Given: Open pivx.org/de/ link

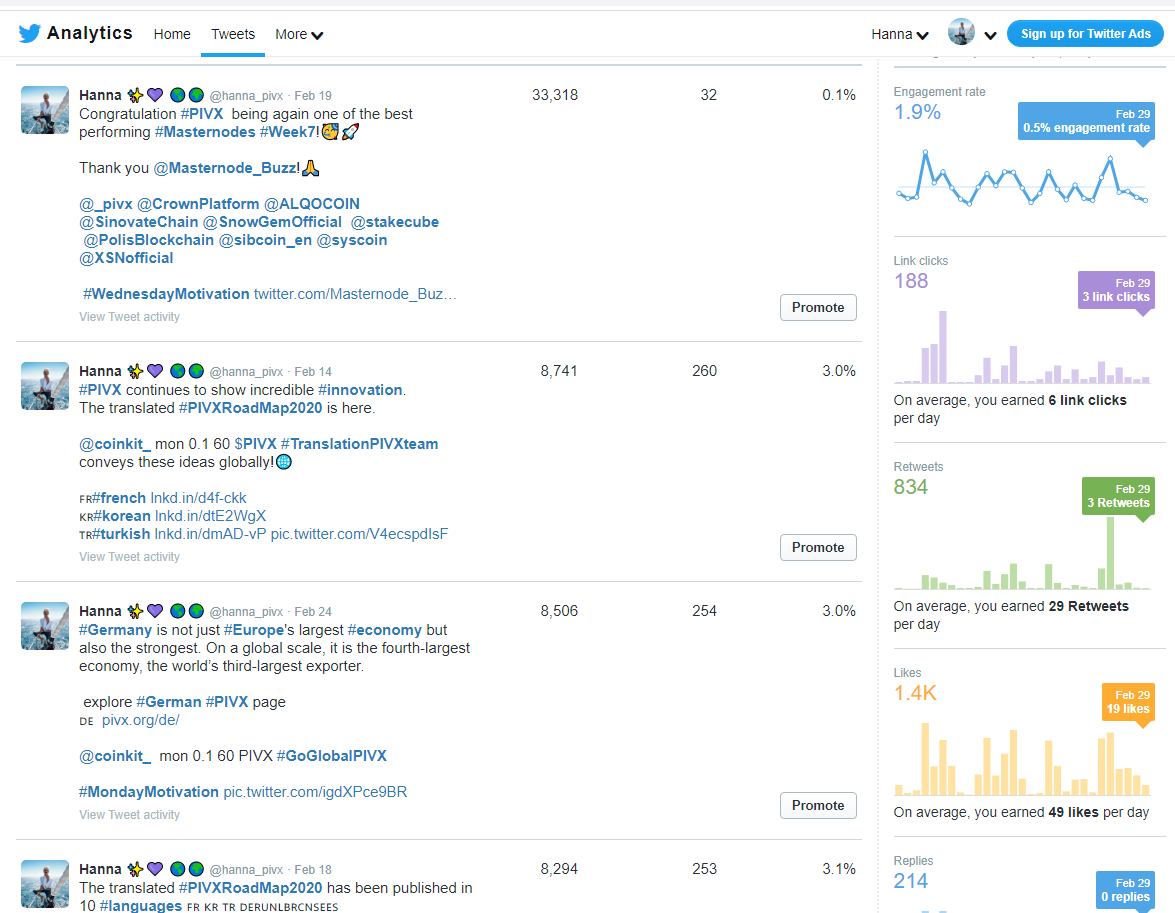Looking at the screenshot, I should [x=141, y=720].
